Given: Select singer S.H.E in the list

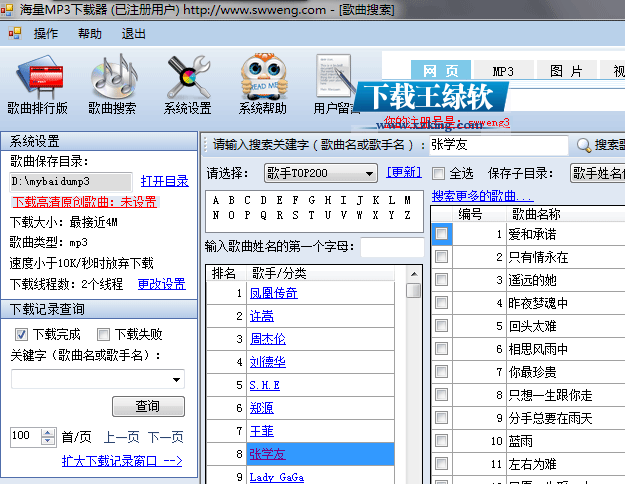Looking at the screenshot, I should [x=265, y=385].
